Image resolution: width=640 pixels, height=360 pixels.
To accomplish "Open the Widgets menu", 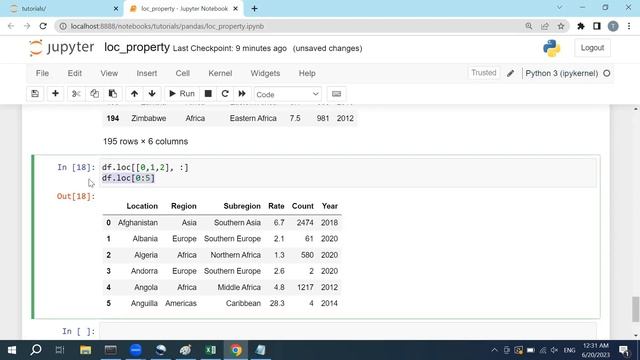I will tap(265, 73).
